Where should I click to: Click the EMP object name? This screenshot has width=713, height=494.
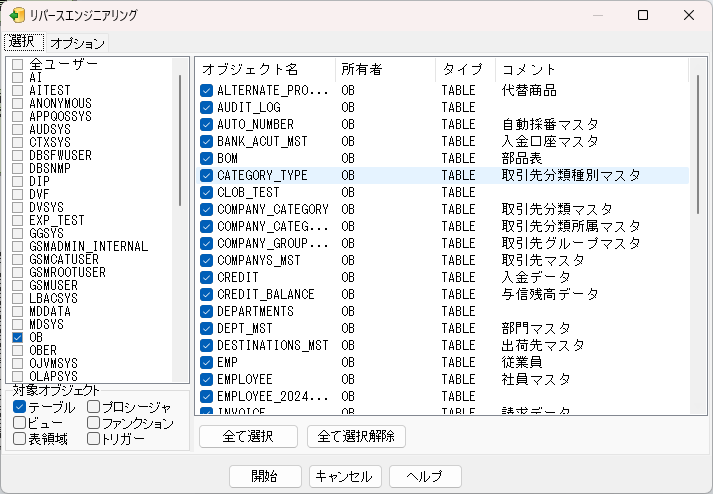pyautogui.click(x=227, y=363)
